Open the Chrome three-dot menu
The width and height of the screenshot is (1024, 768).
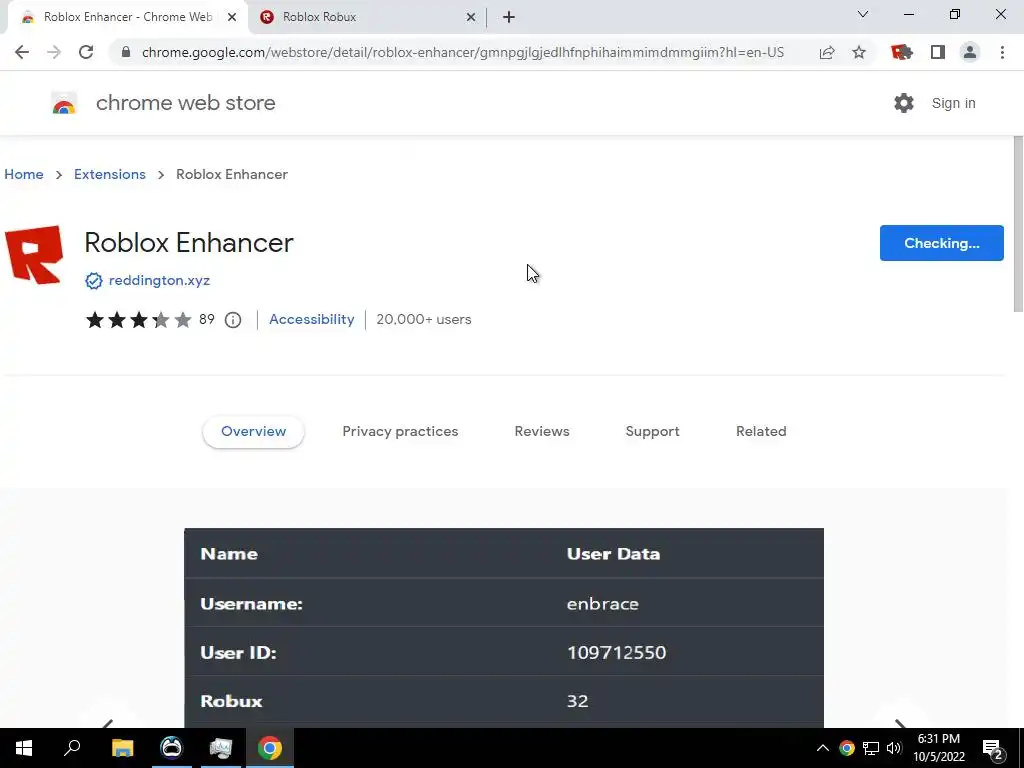[1002, 52]
